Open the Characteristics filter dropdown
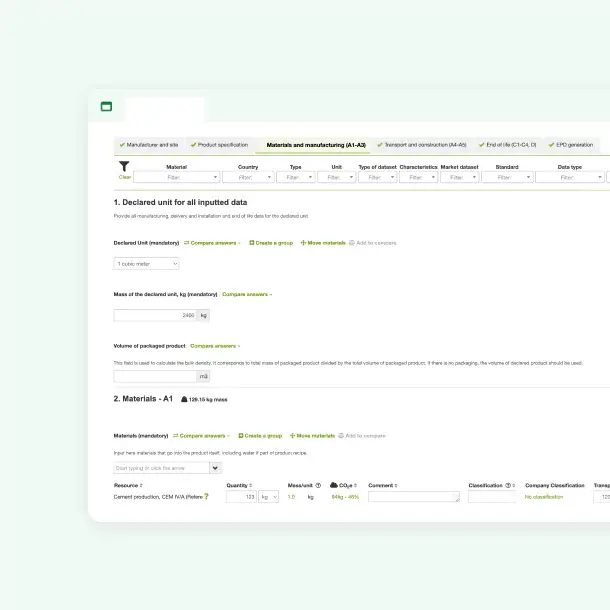610x610 pixels. [419, 177]
